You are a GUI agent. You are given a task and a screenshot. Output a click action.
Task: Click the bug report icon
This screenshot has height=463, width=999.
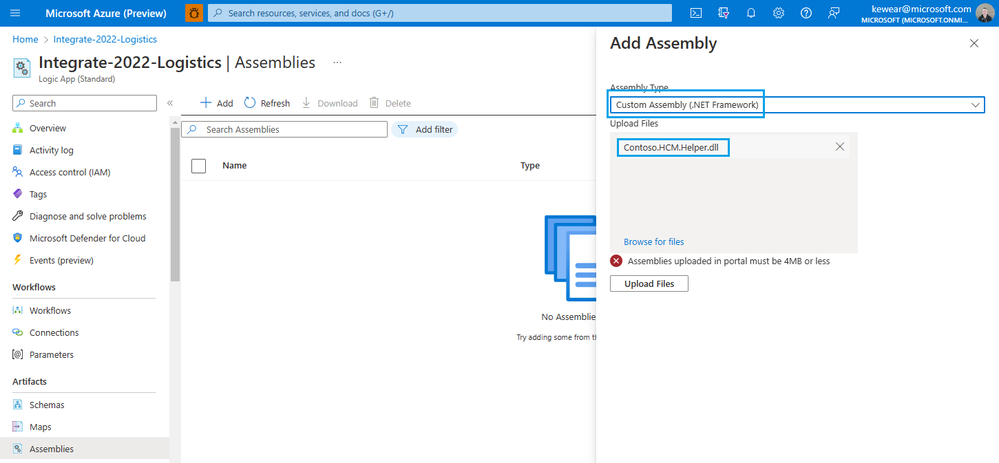tap(194, 13)
